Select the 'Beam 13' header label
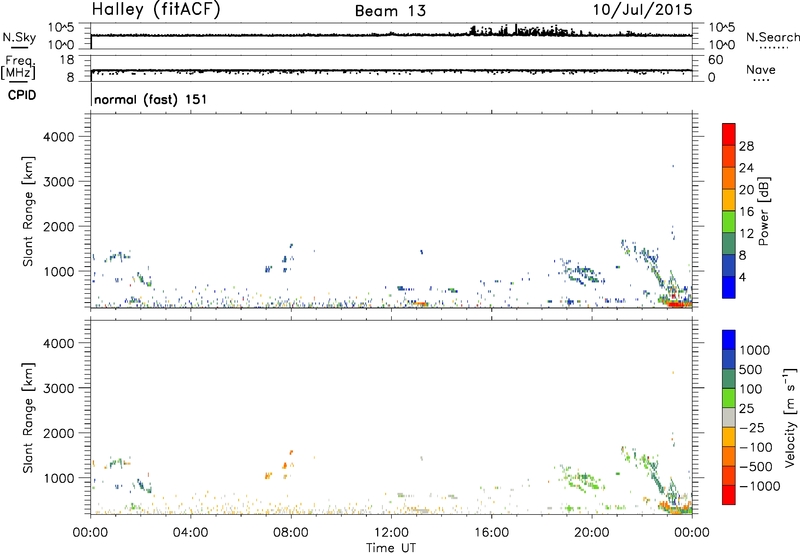This screenshot has height=554, width=800. coord(390,11)
